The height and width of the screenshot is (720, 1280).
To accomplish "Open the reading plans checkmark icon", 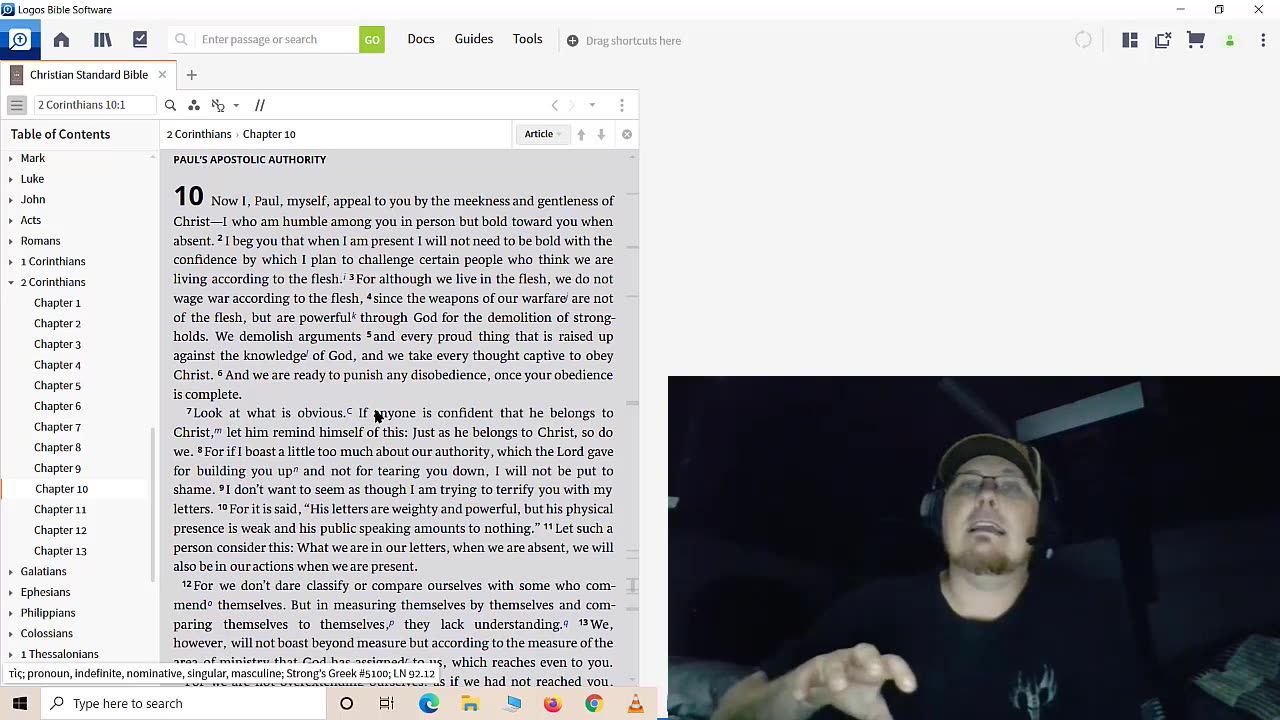I will (x=140, y=40).
